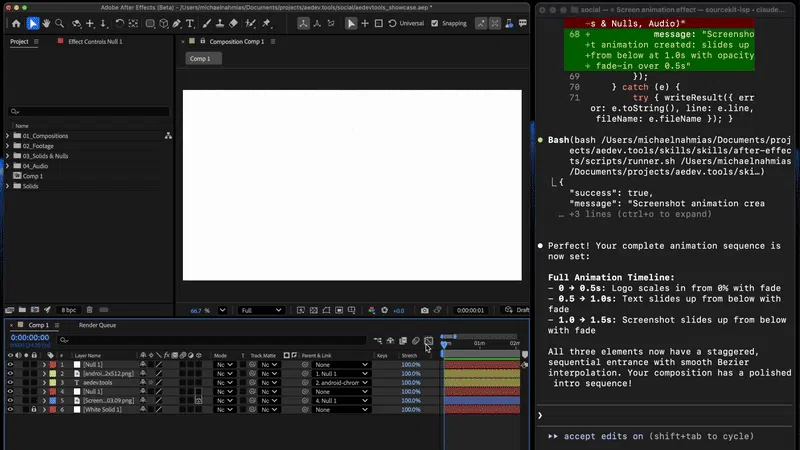The image size is (800, 450).
Task: Toggle the Snapping checkbox
Action: click(x=435, y=23)
